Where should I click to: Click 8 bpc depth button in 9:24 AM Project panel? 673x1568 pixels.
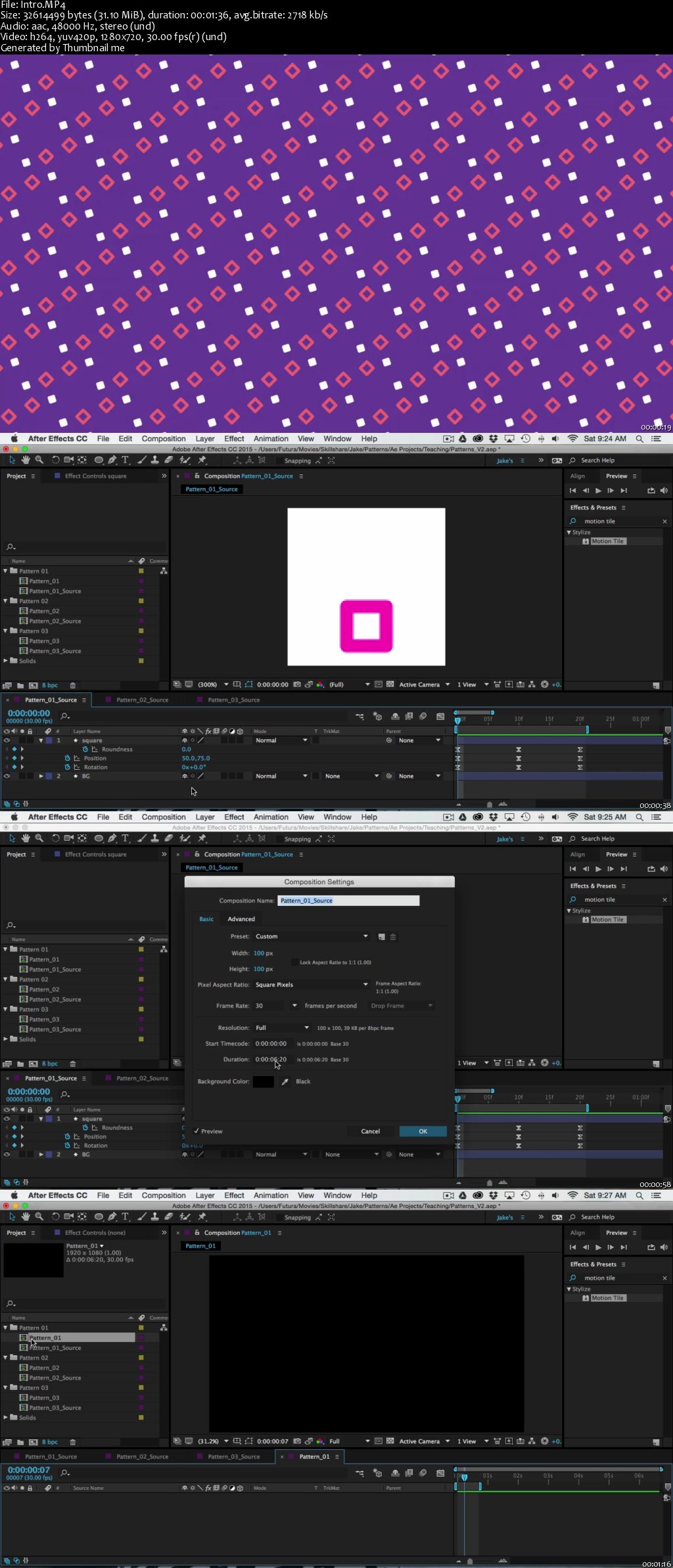point(50,685)
